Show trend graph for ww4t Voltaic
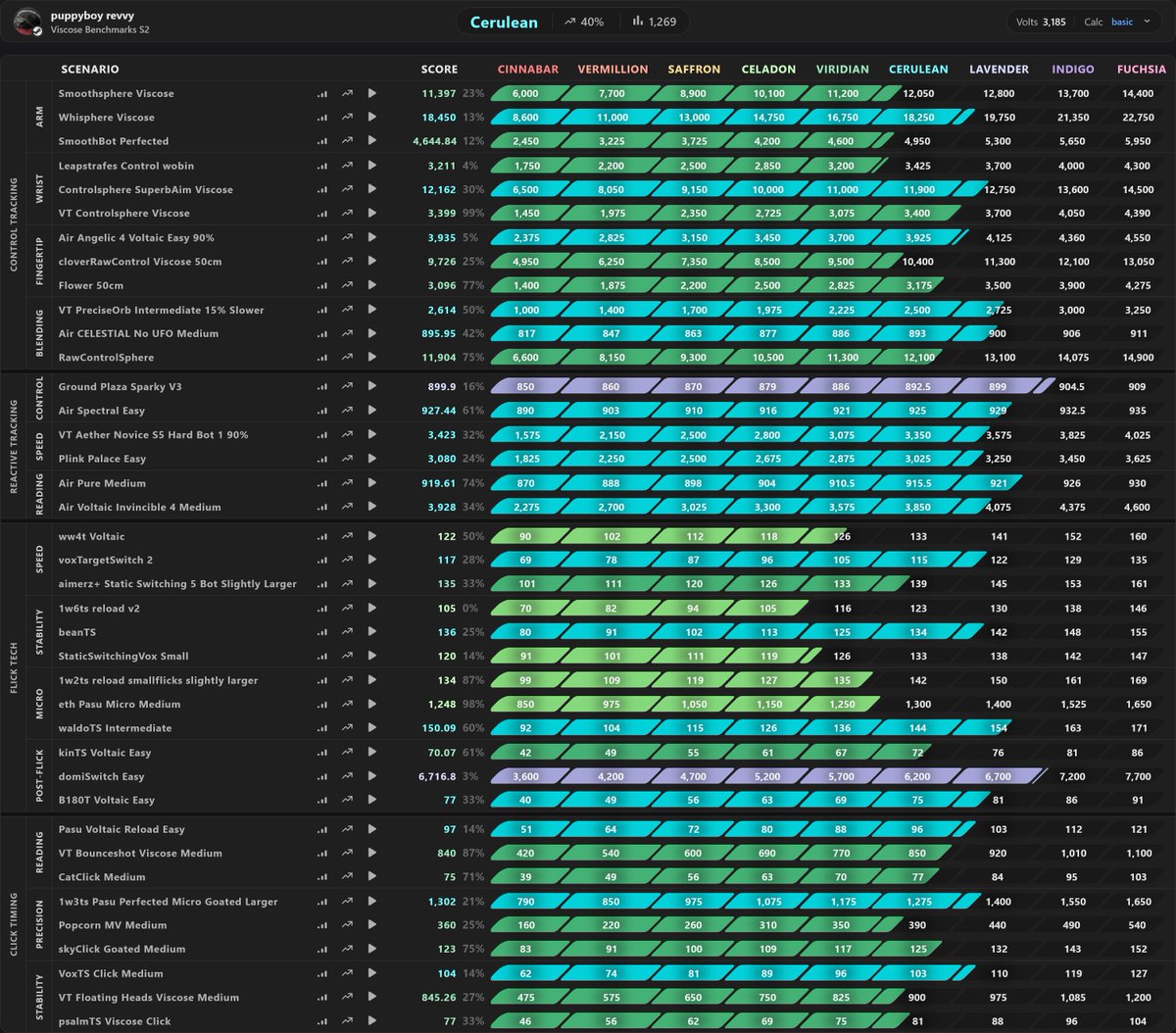This screenshot has width=1176, height=1033. [x=347, y=537]
